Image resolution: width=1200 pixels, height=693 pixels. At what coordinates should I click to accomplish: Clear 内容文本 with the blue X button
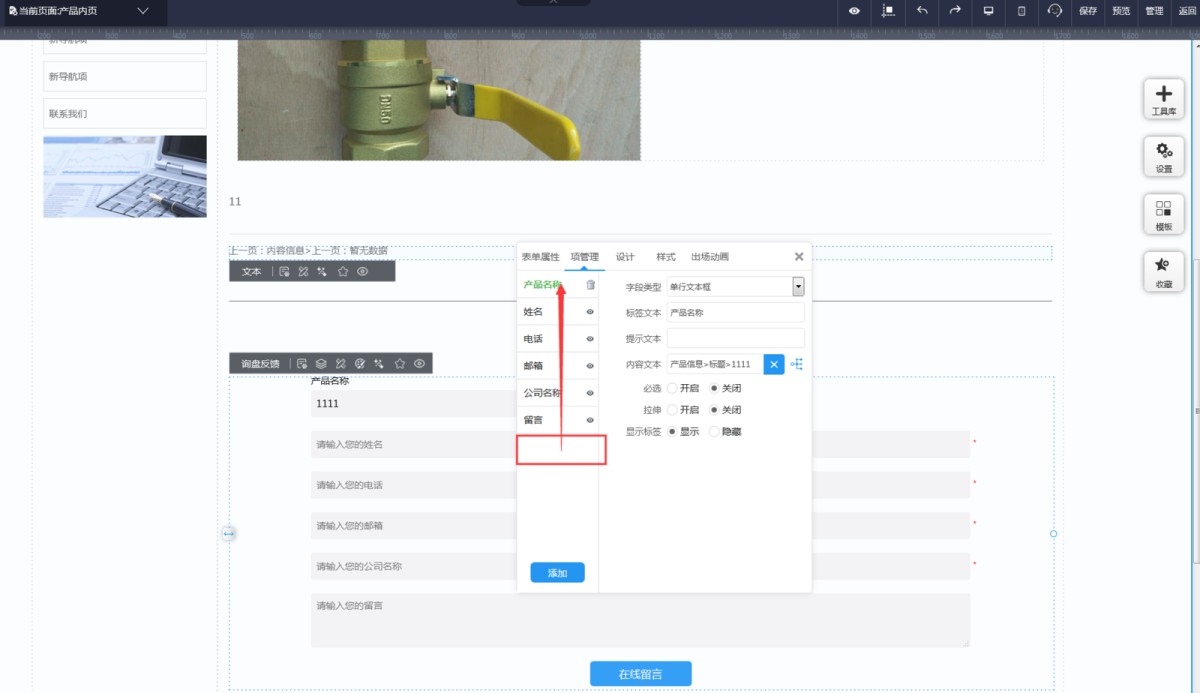tap(773, 364)
